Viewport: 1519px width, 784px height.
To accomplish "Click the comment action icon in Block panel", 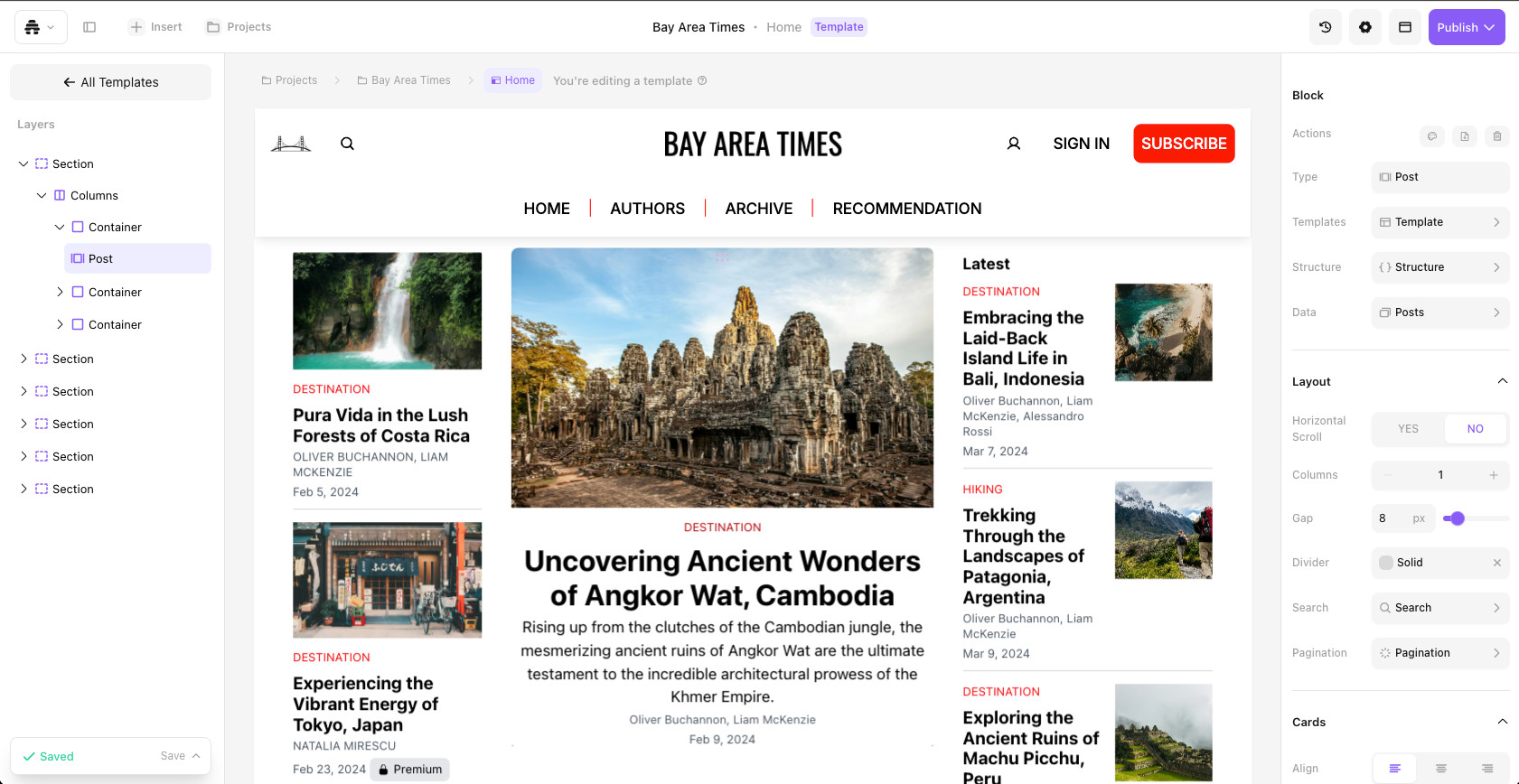I will click(1432, 136).
